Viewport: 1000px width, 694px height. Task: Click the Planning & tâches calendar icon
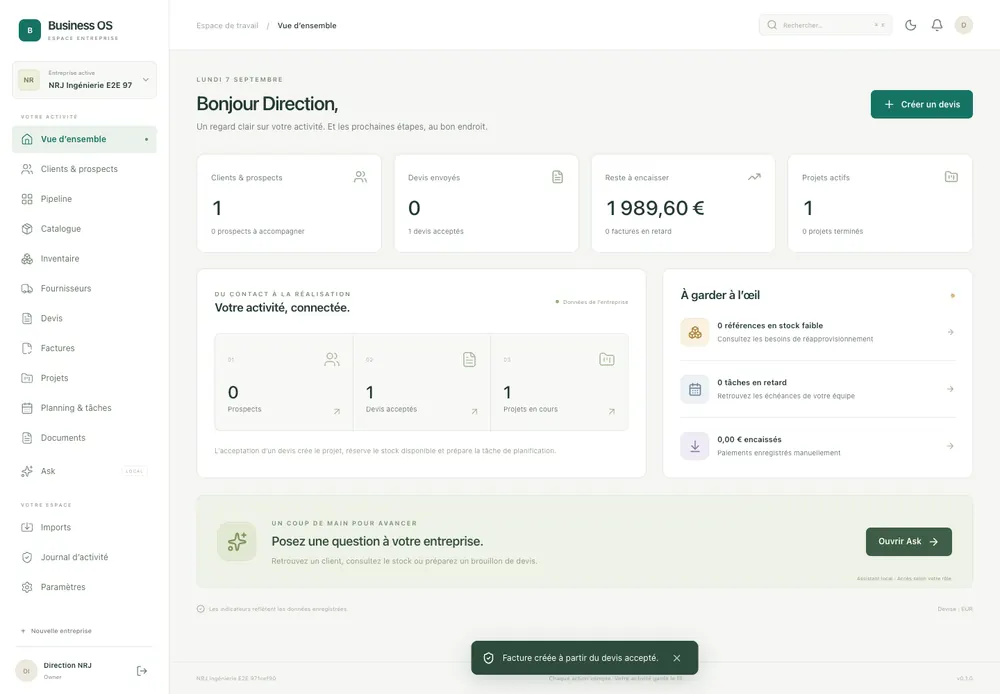[27, 408]
